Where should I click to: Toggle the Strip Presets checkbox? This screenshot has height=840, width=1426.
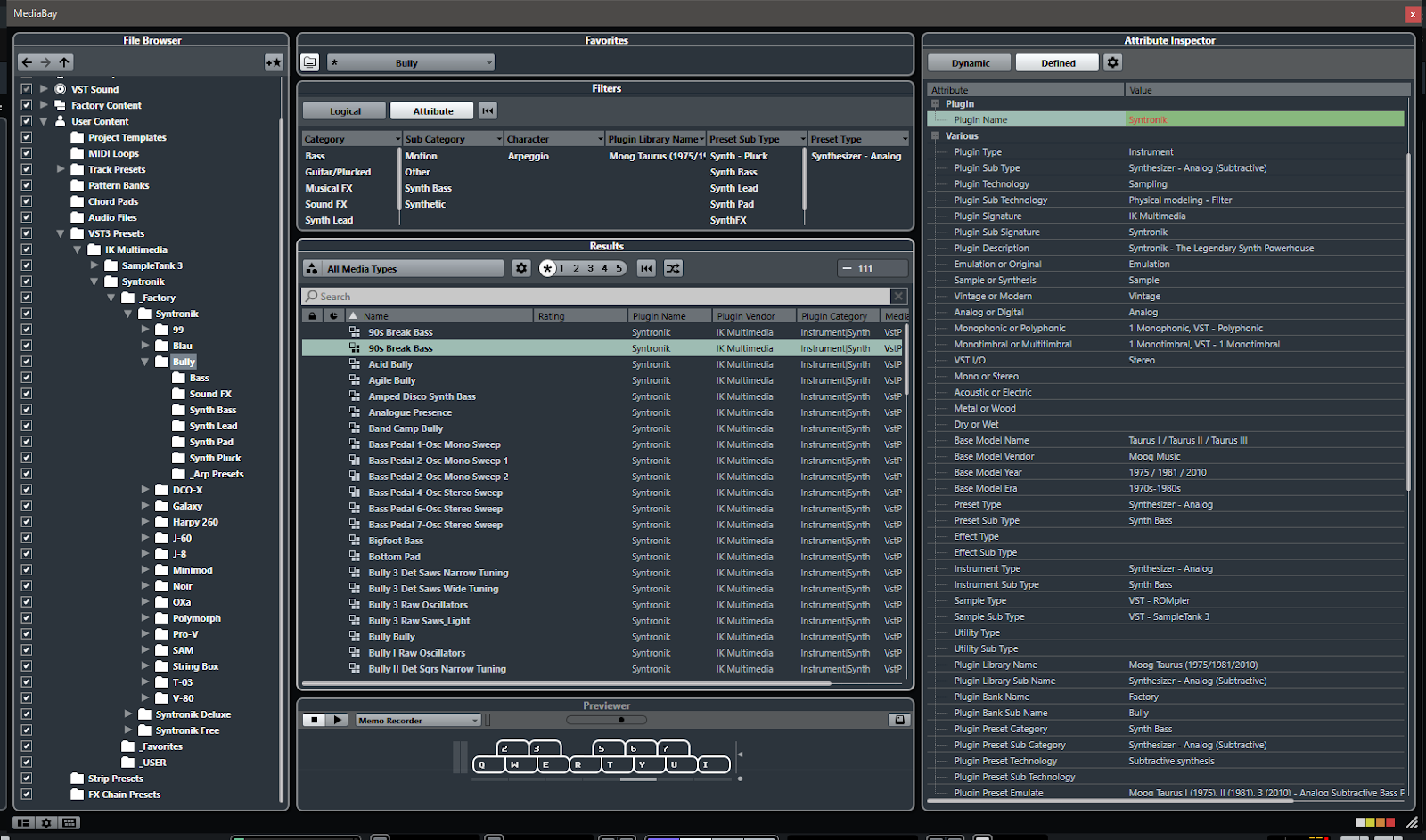pyautogui.click(x=26, y=779)
